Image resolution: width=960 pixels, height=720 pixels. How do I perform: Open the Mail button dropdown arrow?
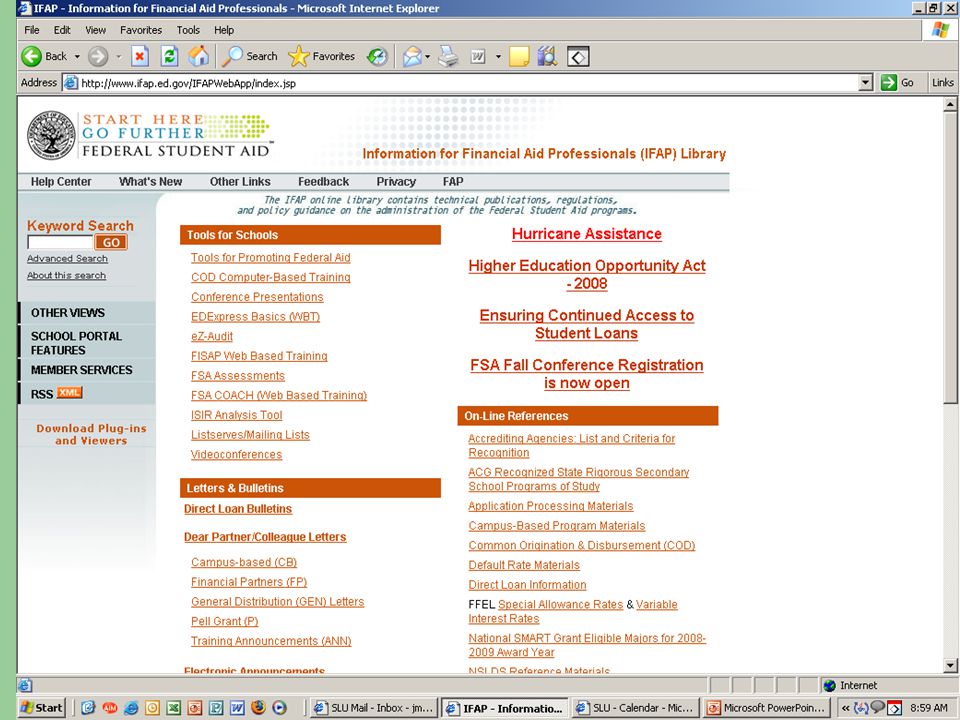[x=427, y=56]
